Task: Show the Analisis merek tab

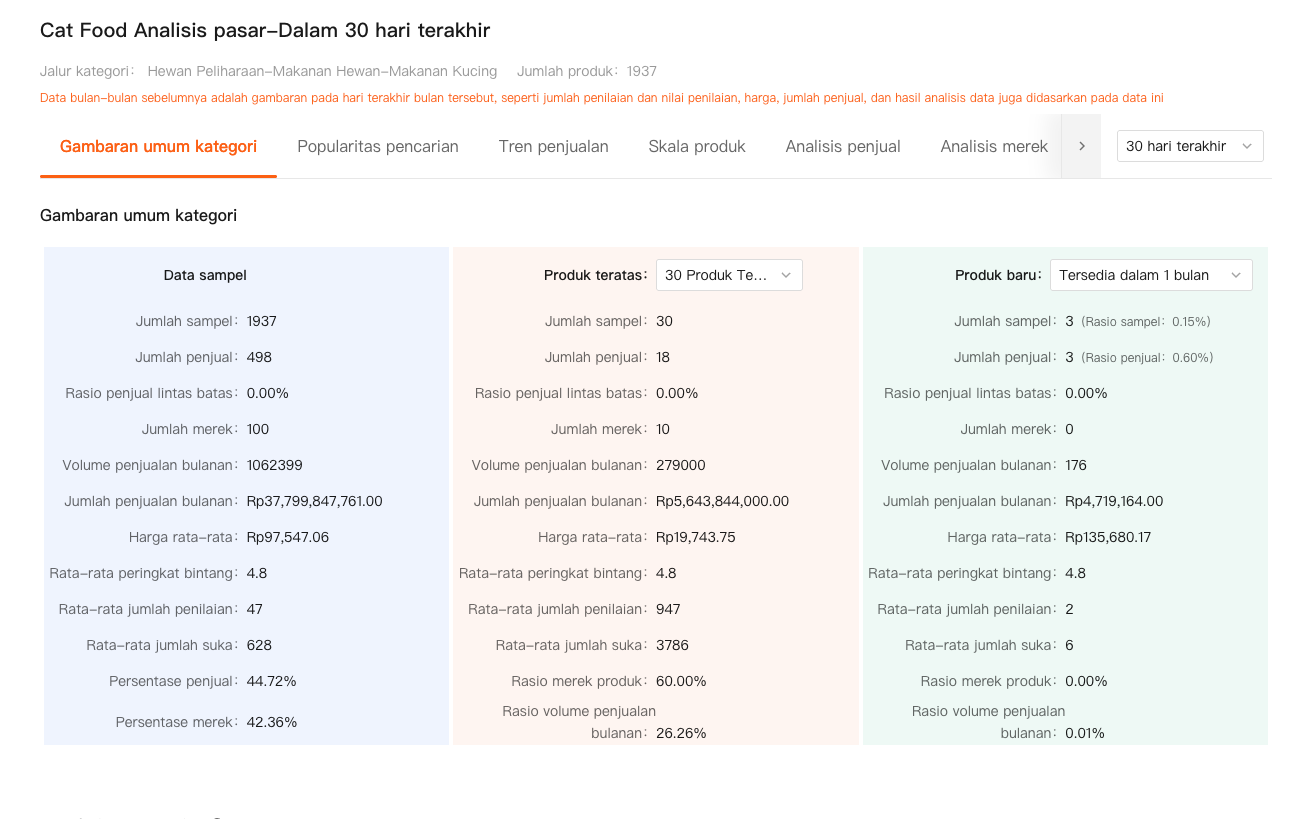Action: pos(993,146)
